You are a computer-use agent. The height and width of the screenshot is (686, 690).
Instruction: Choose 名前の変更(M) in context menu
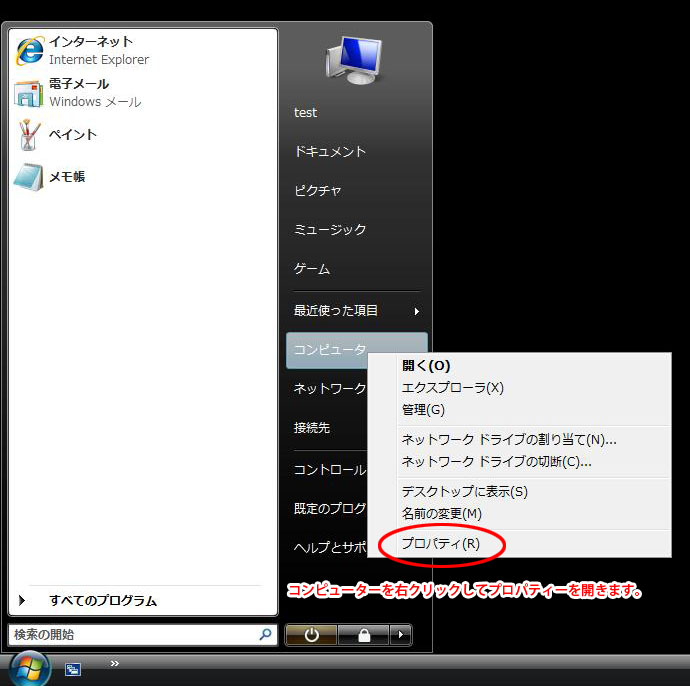pos(519,513)
